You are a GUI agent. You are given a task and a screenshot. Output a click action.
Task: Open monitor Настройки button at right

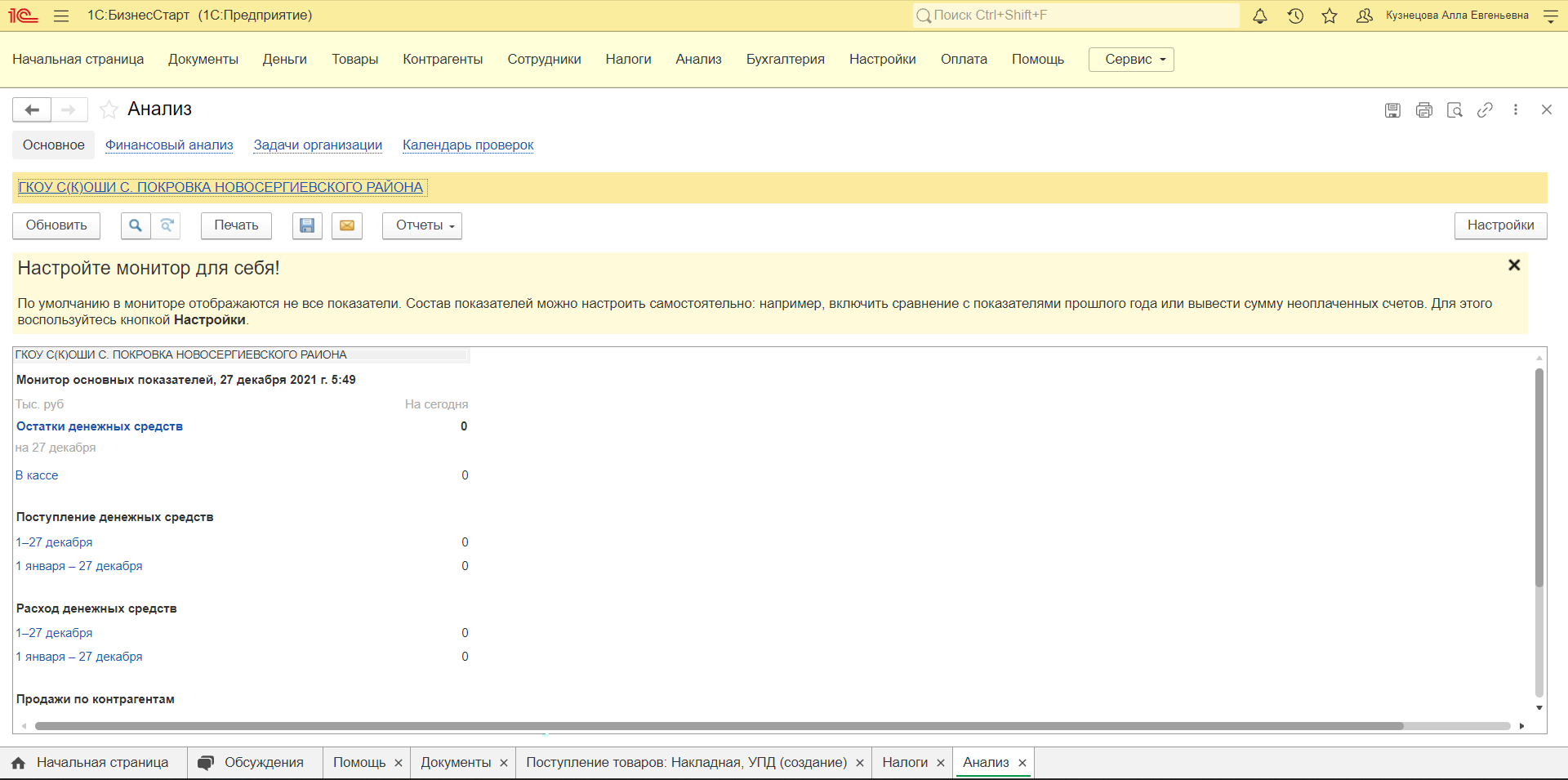coord(1501,225)
